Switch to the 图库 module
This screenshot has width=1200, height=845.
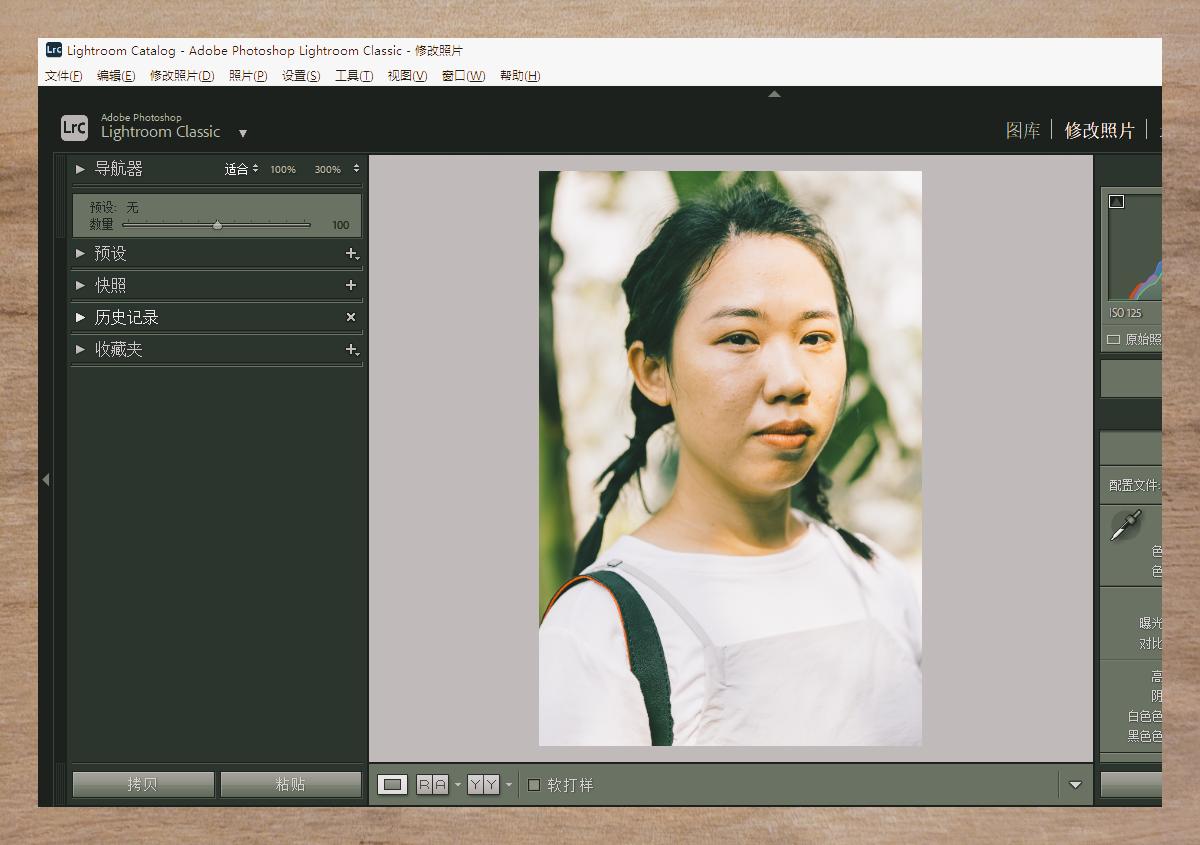[x=1023, y=130]
